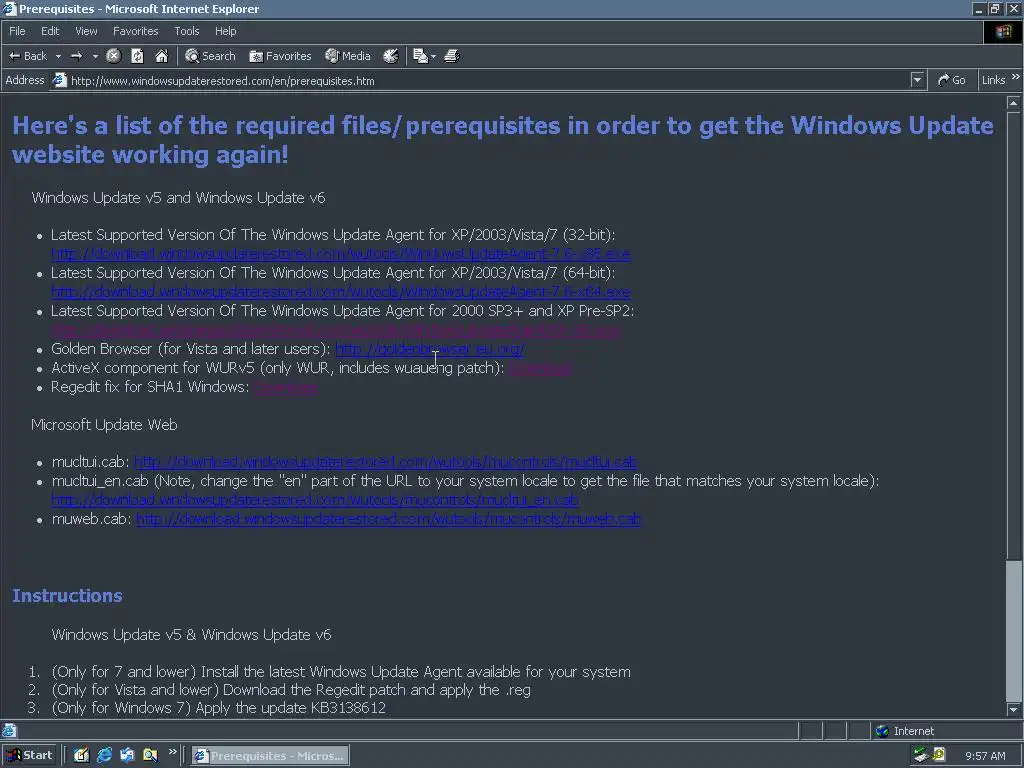This screenshot has height=768, width=1024.
Task: Click the network connection tray icon
Action: tap(921, 756)
